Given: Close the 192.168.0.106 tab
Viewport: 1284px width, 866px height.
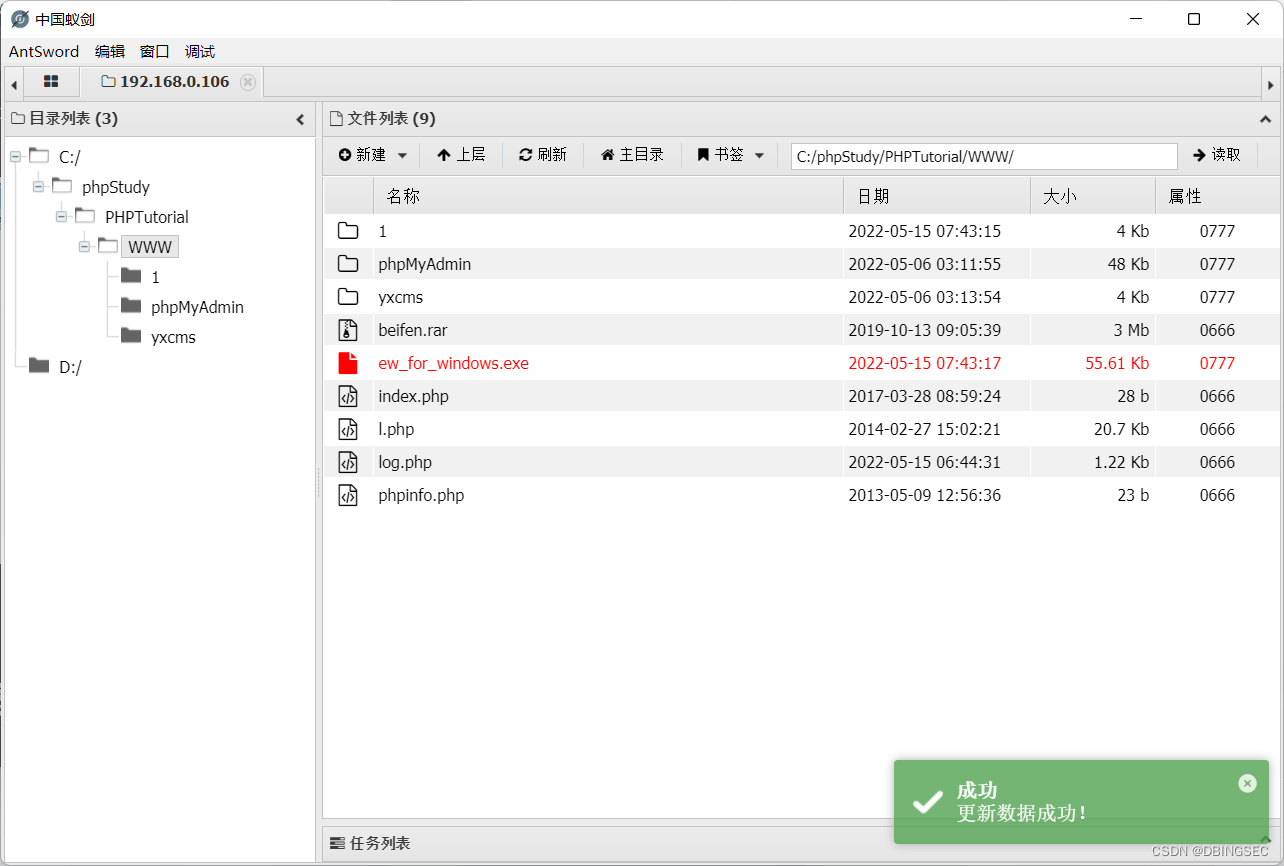Looking at the screenshot, I should click(x=248, y=82).
